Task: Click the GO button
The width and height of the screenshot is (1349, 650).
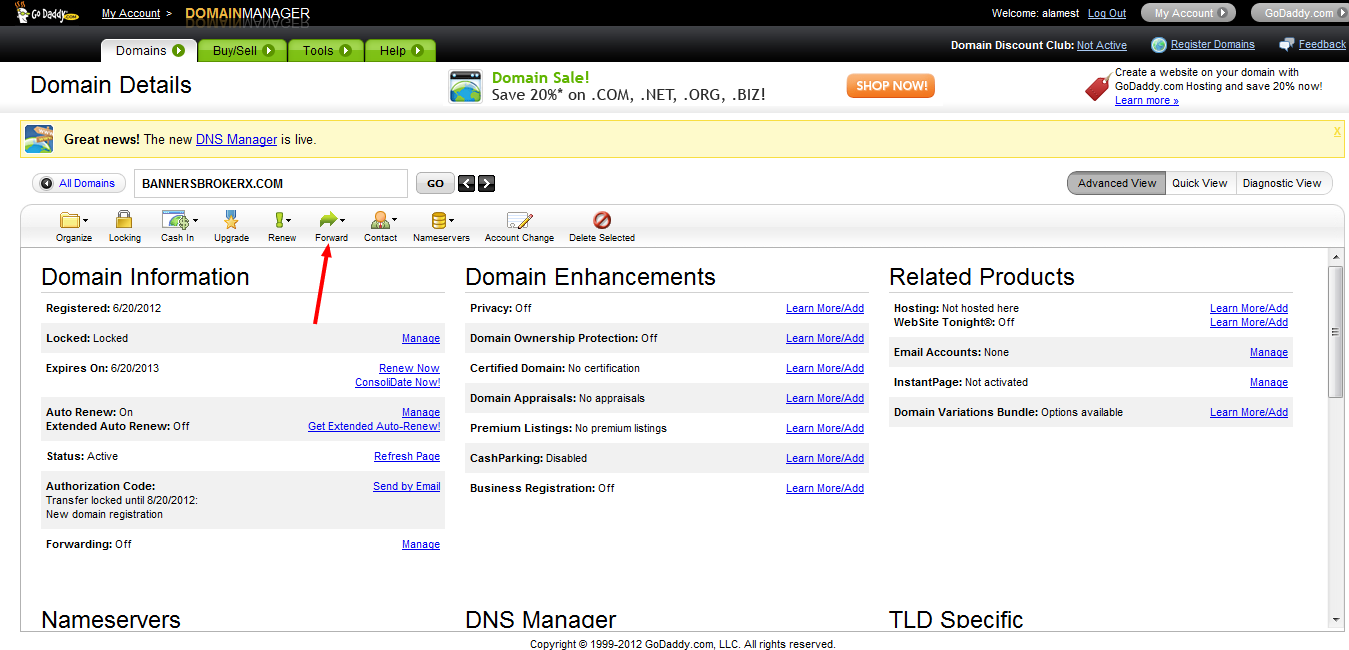Action: coord(435,183)
